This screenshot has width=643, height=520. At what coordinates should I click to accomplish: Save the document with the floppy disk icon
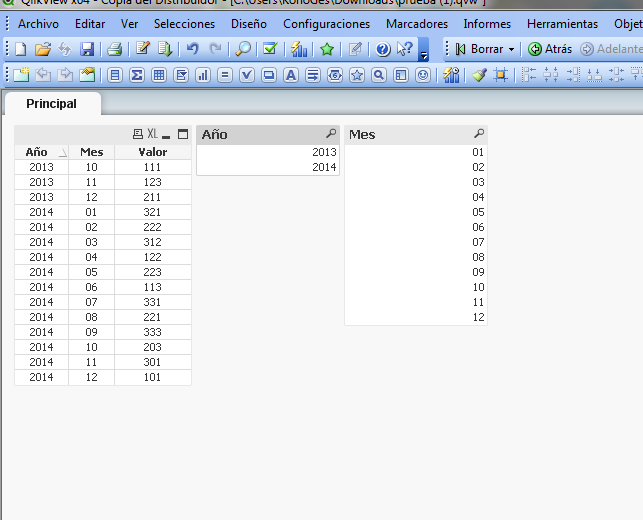click(x=87, y=49)
